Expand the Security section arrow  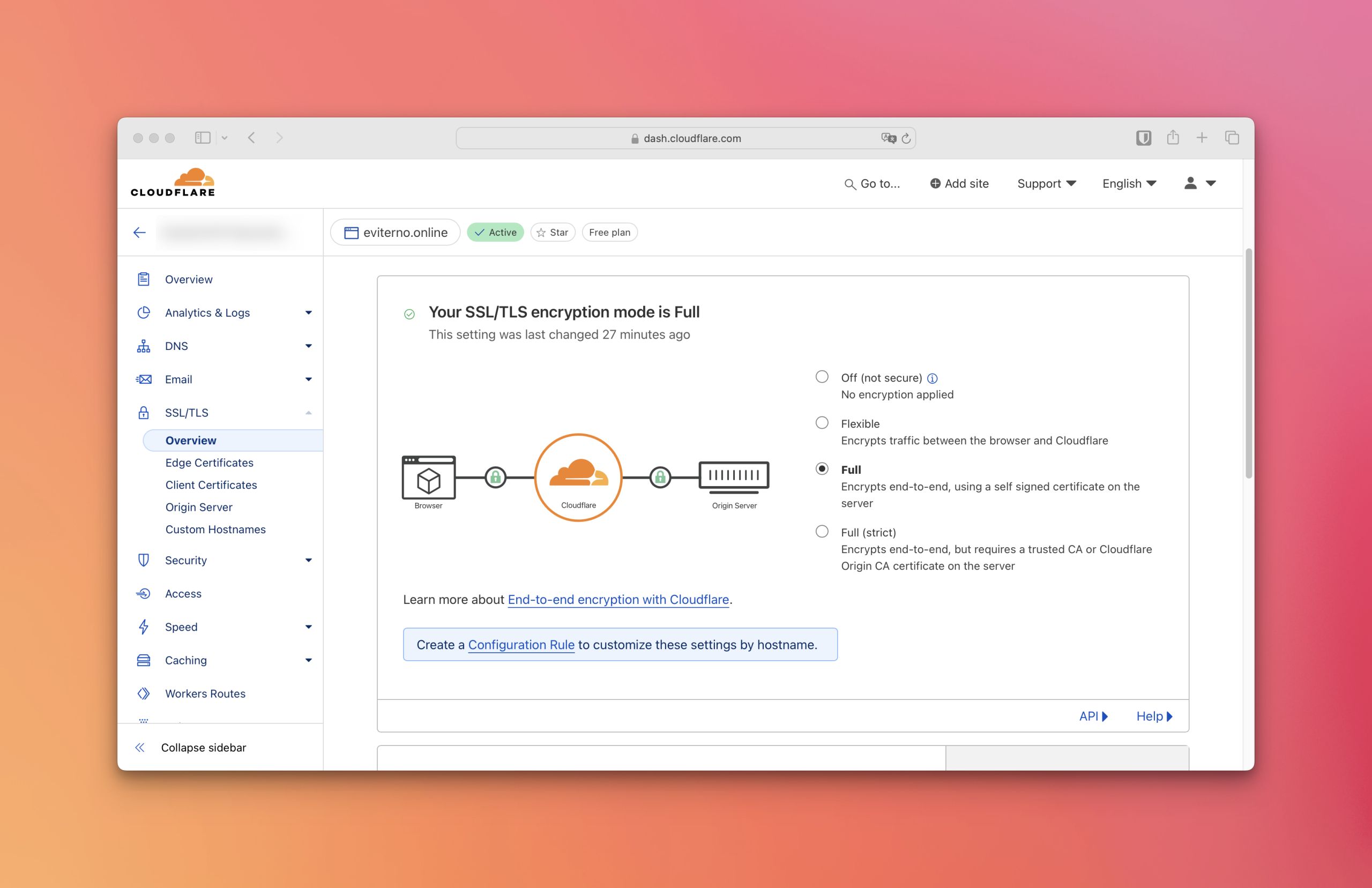[308, 561]
